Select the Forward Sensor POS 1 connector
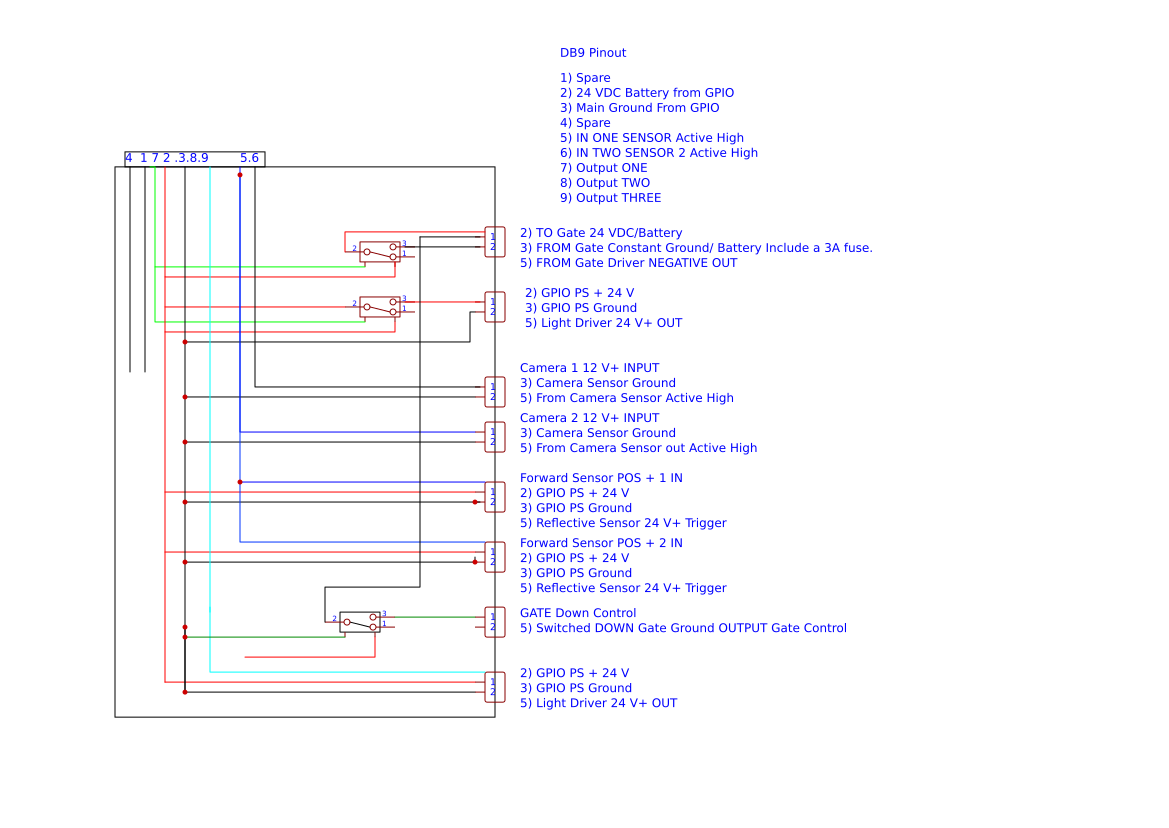This screenshot has width=1169, height=828. point(493,497)
